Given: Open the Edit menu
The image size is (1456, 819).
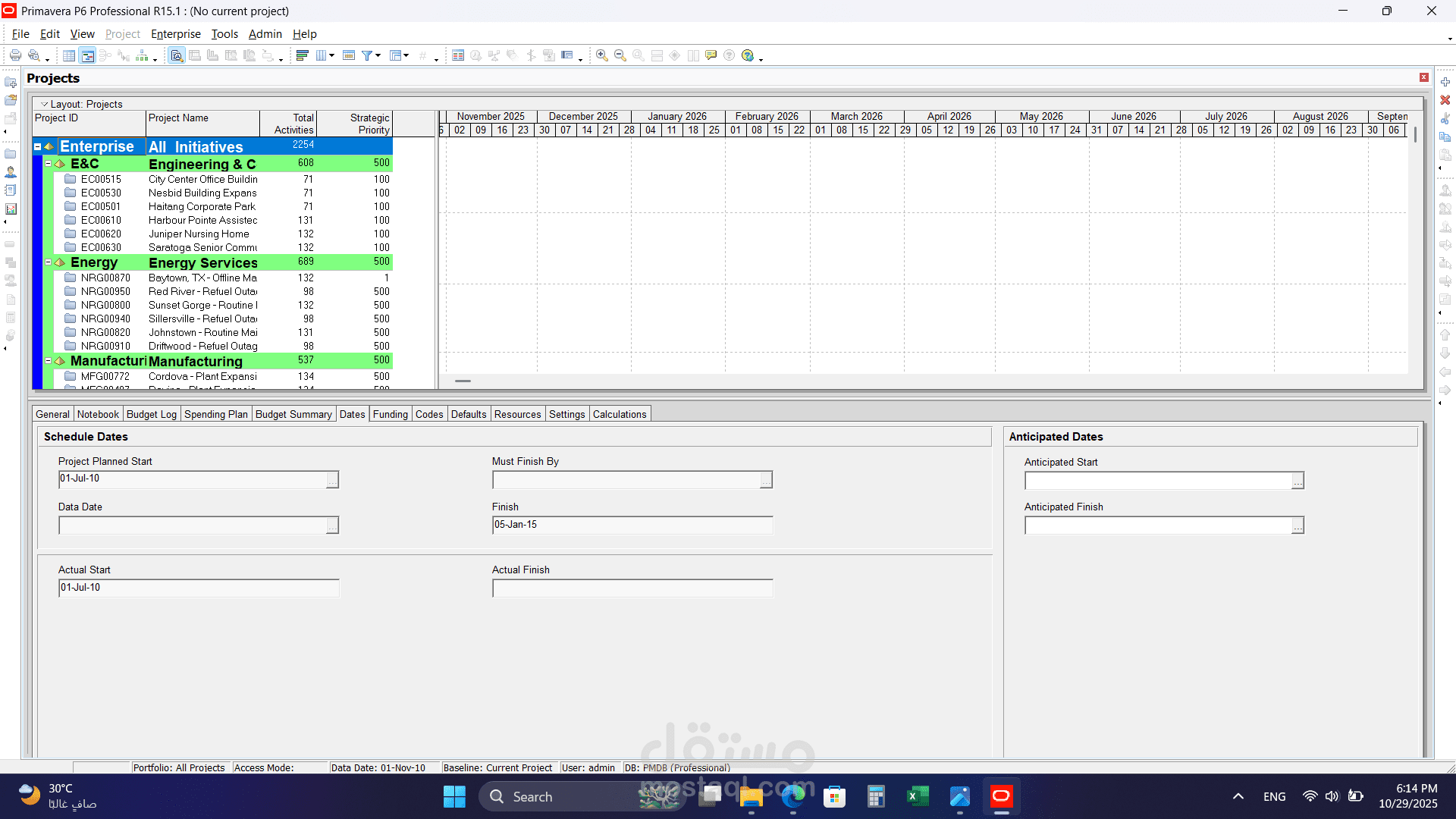Looking at the screenshot, I should [50, 34].
